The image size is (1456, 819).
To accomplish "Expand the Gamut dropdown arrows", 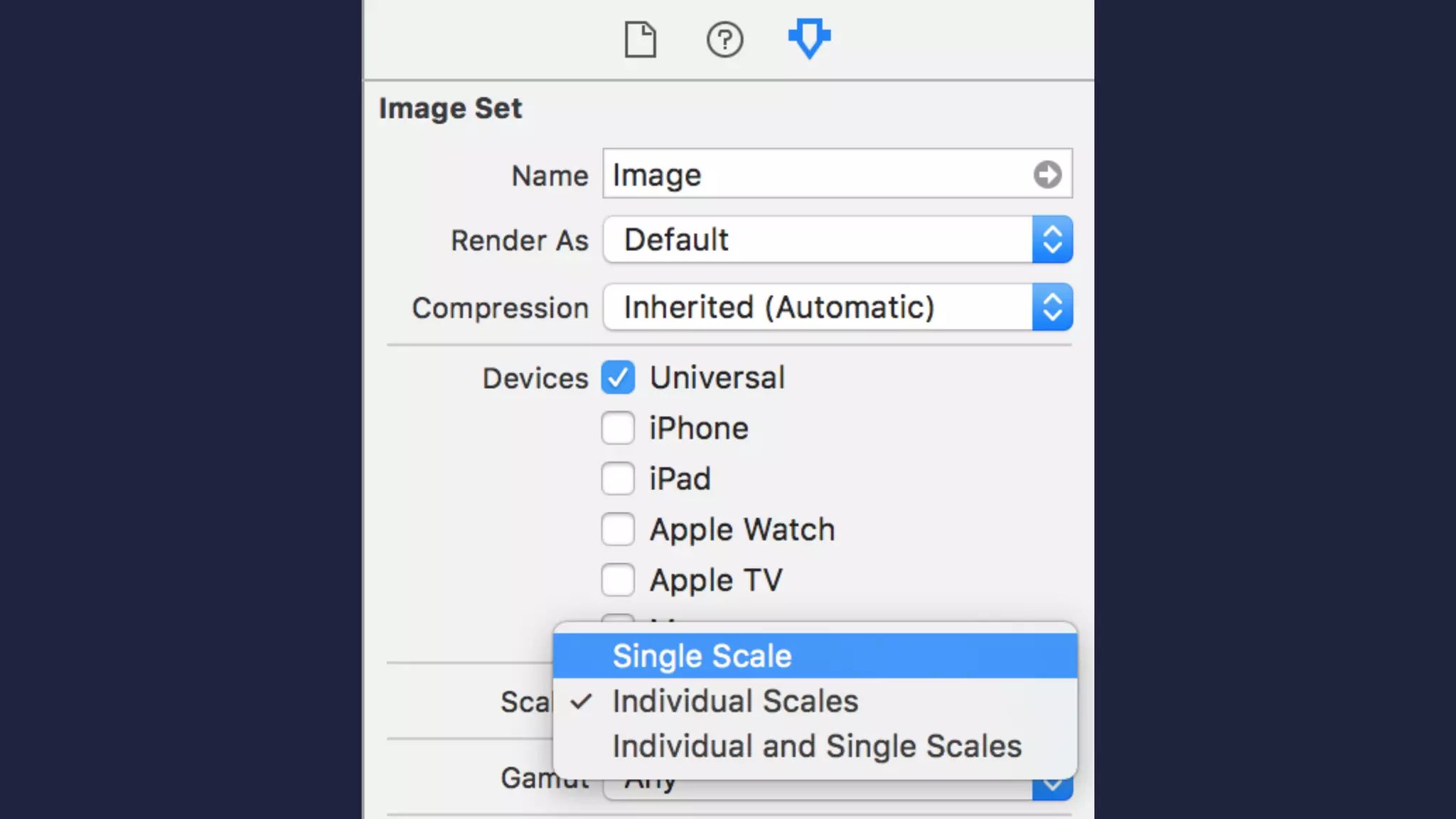I will point(1052,786).
